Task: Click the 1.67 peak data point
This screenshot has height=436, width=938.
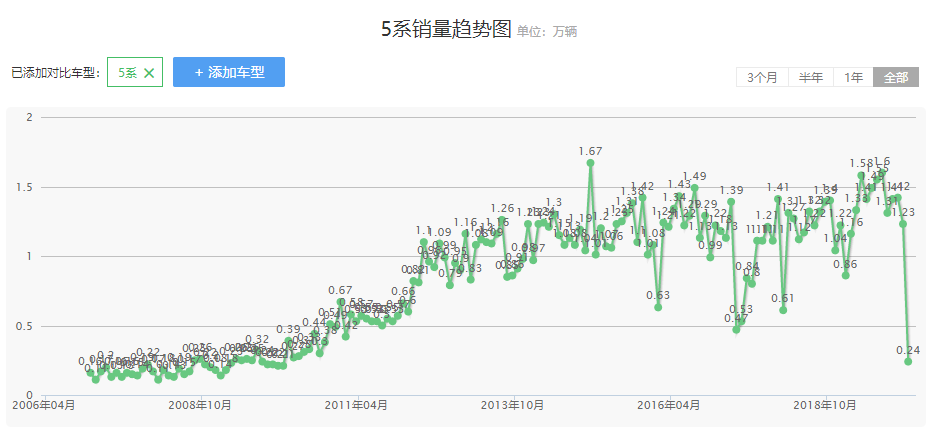Action: tap(590, 163)
